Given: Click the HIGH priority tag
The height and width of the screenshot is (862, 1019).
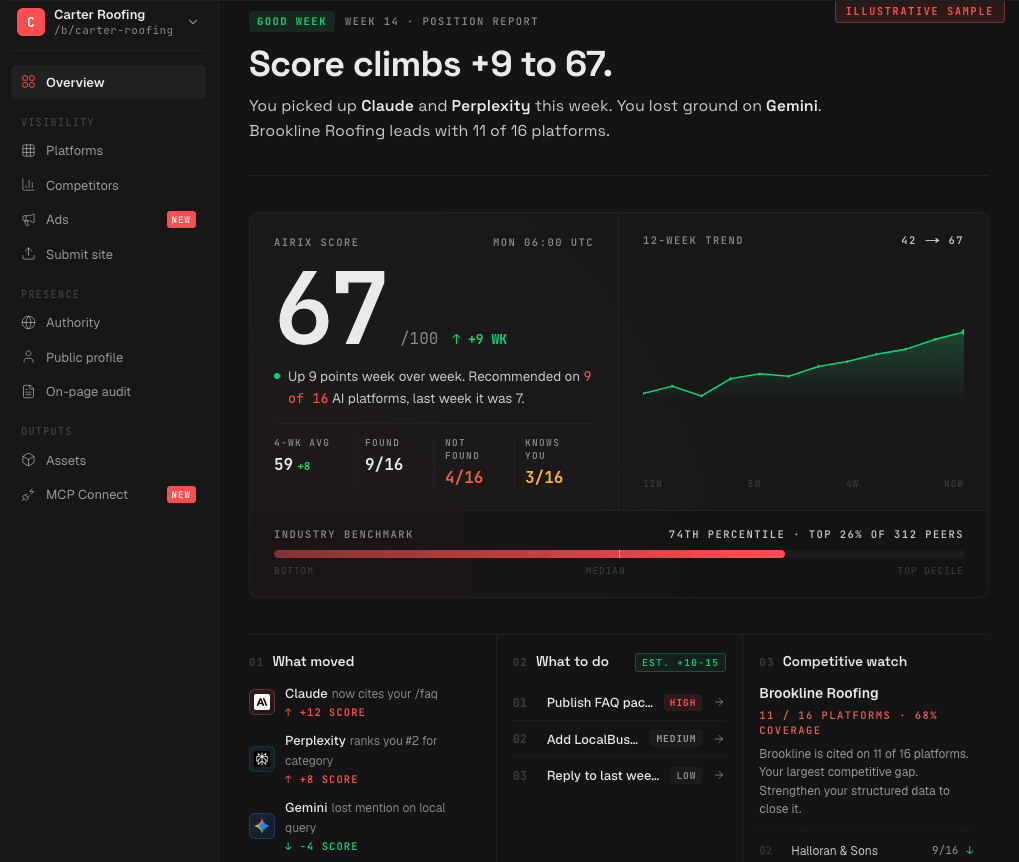Looking at the screenshot, I should pos(682,702).
